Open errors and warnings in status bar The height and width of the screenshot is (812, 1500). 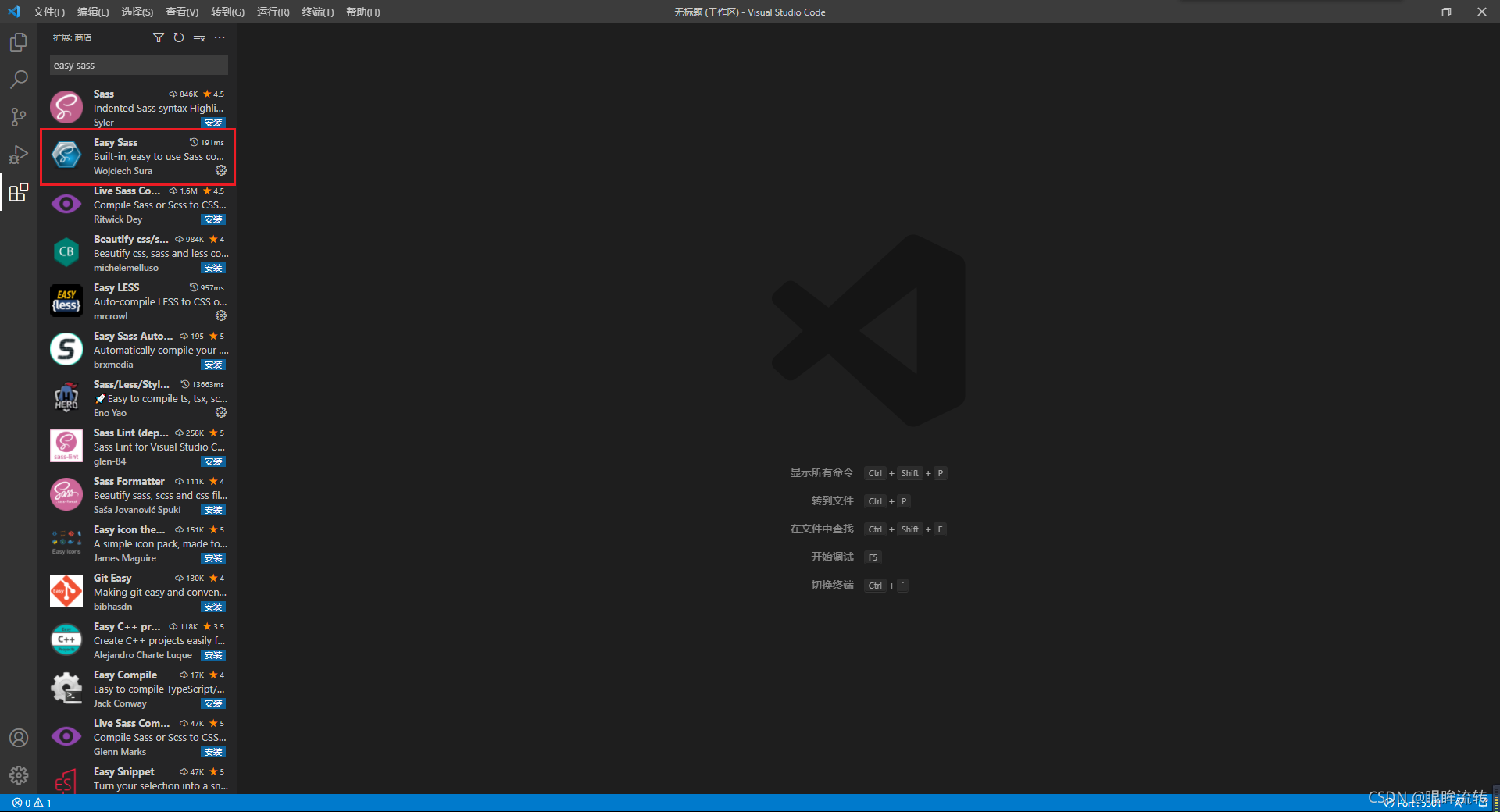(32, 803)
